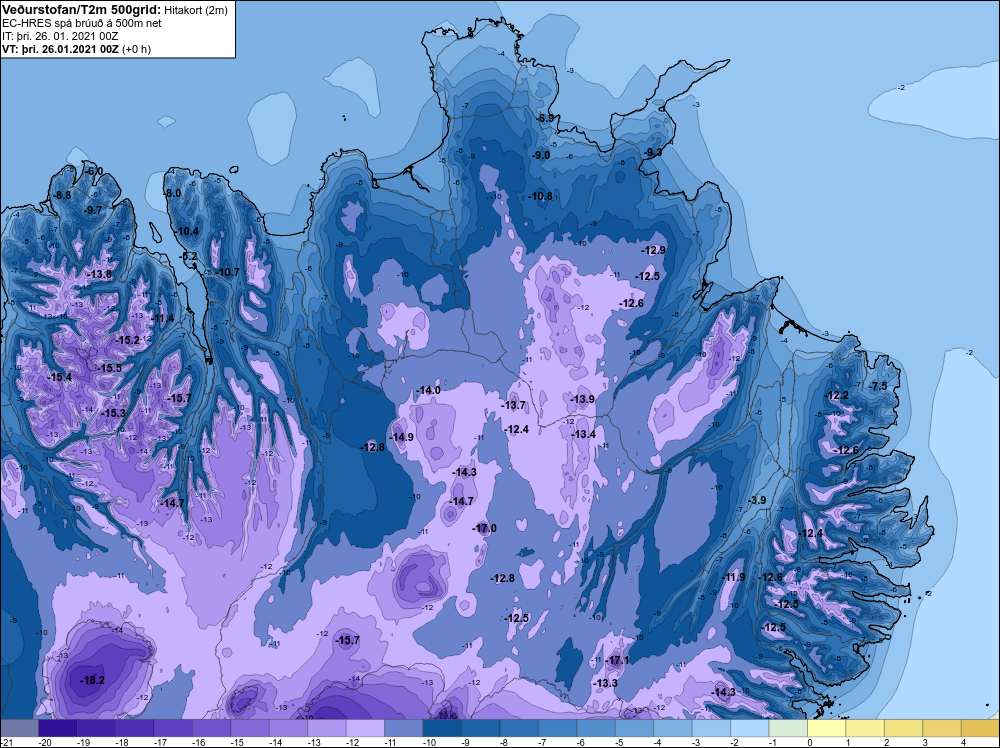Select the -14.9 temperature label
Viewport: 1000px width, 748px height.
tap(401, 437)
